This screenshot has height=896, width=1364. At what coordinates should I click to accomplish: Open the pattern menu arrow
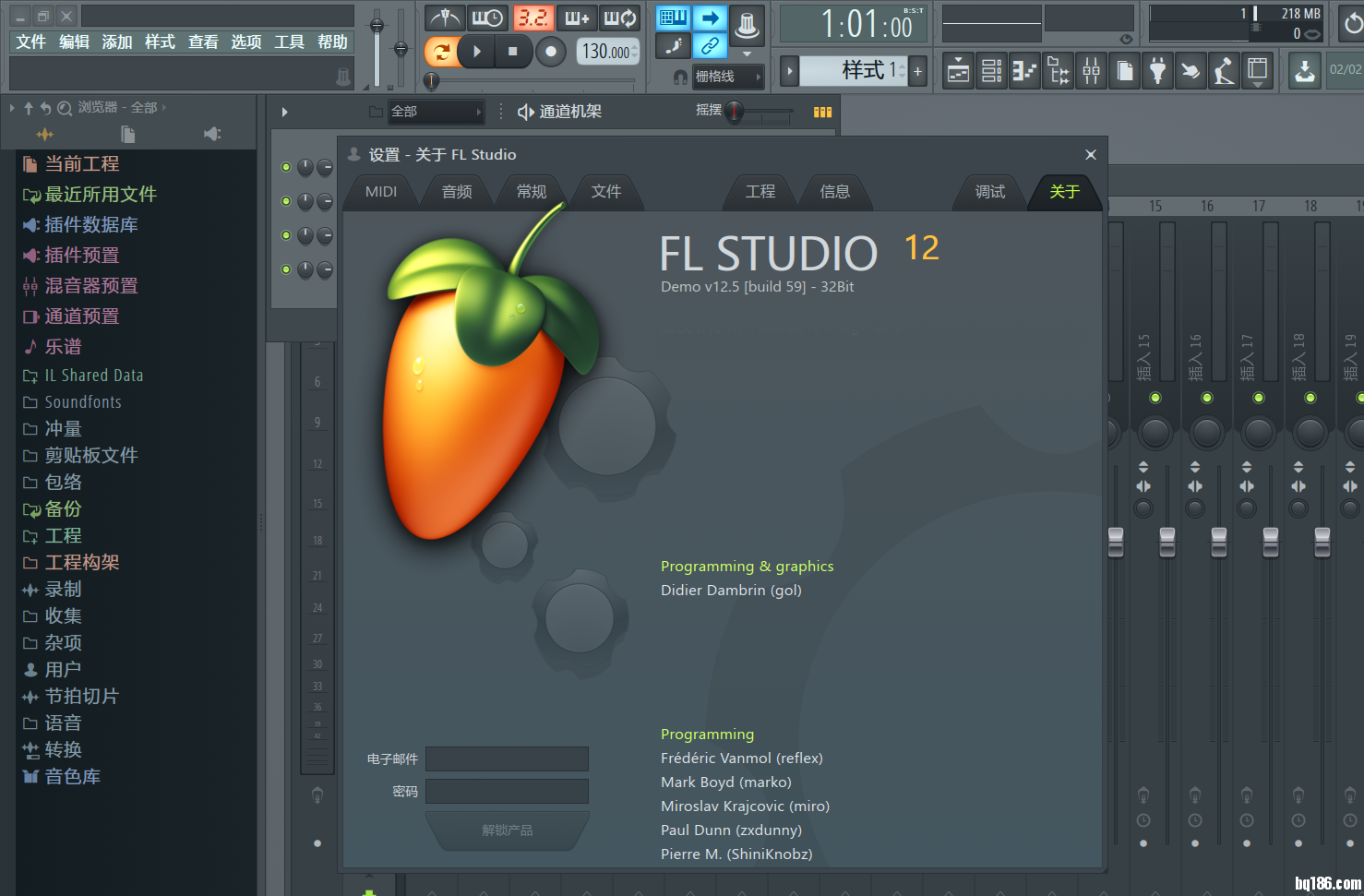click(x=789, y=71)
